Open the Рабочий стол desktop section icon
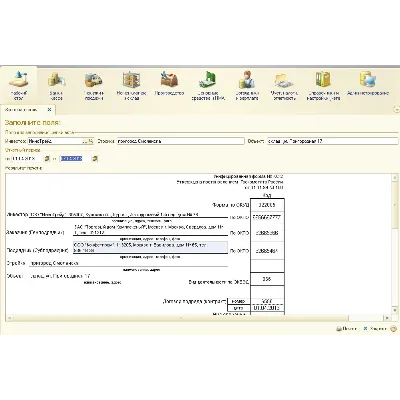The width and height of the screenshot is (400, 400). [x=19, y=85]
